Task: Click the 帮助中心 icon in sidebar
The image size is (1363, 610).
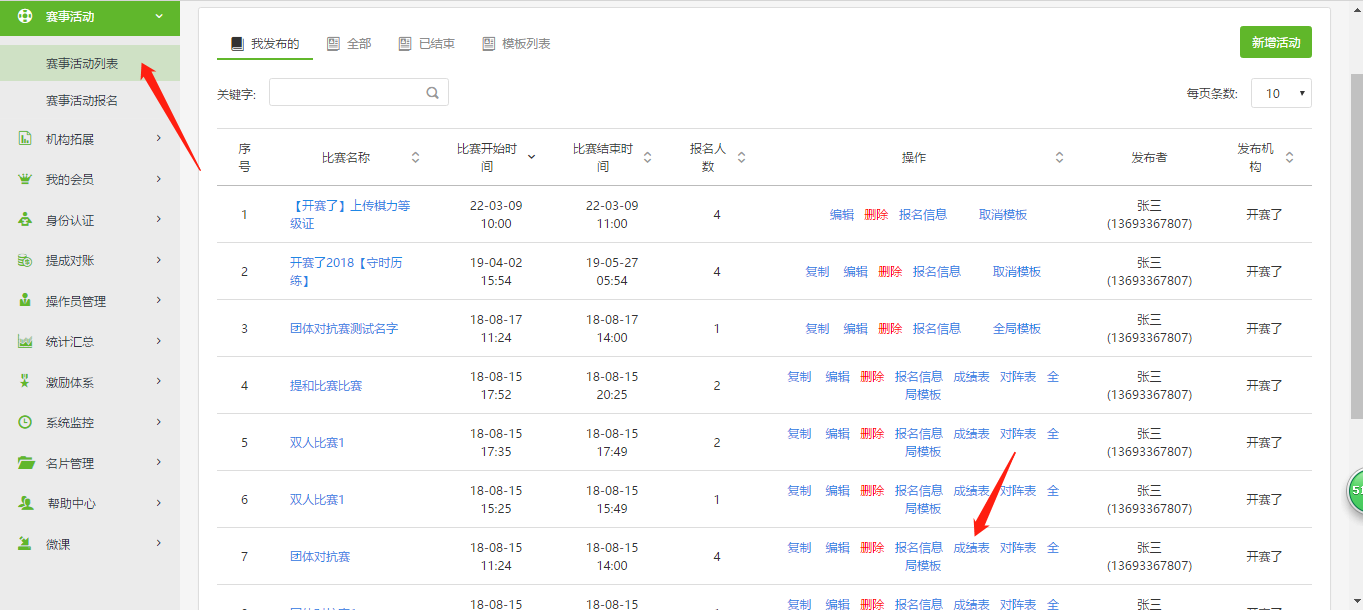Action: pos(26,503)
